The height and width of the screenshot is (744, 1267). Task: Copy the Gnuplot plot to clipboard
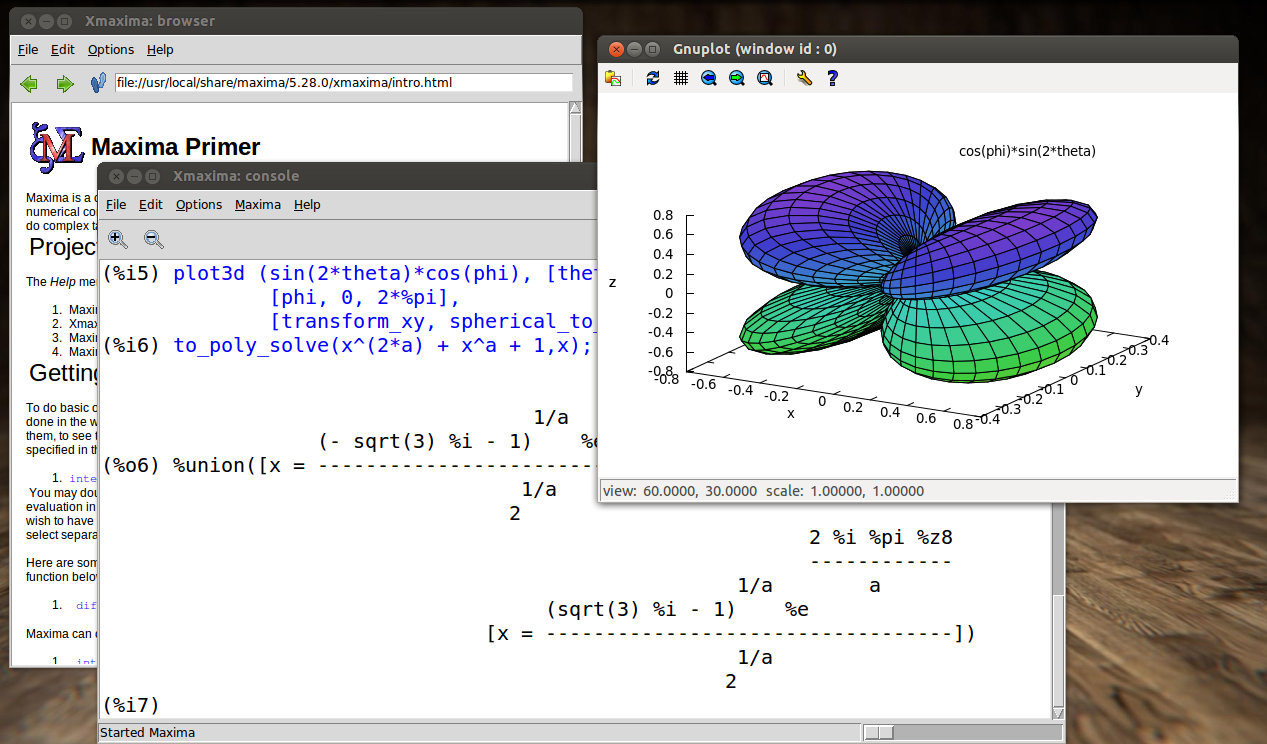click(613, 78)
